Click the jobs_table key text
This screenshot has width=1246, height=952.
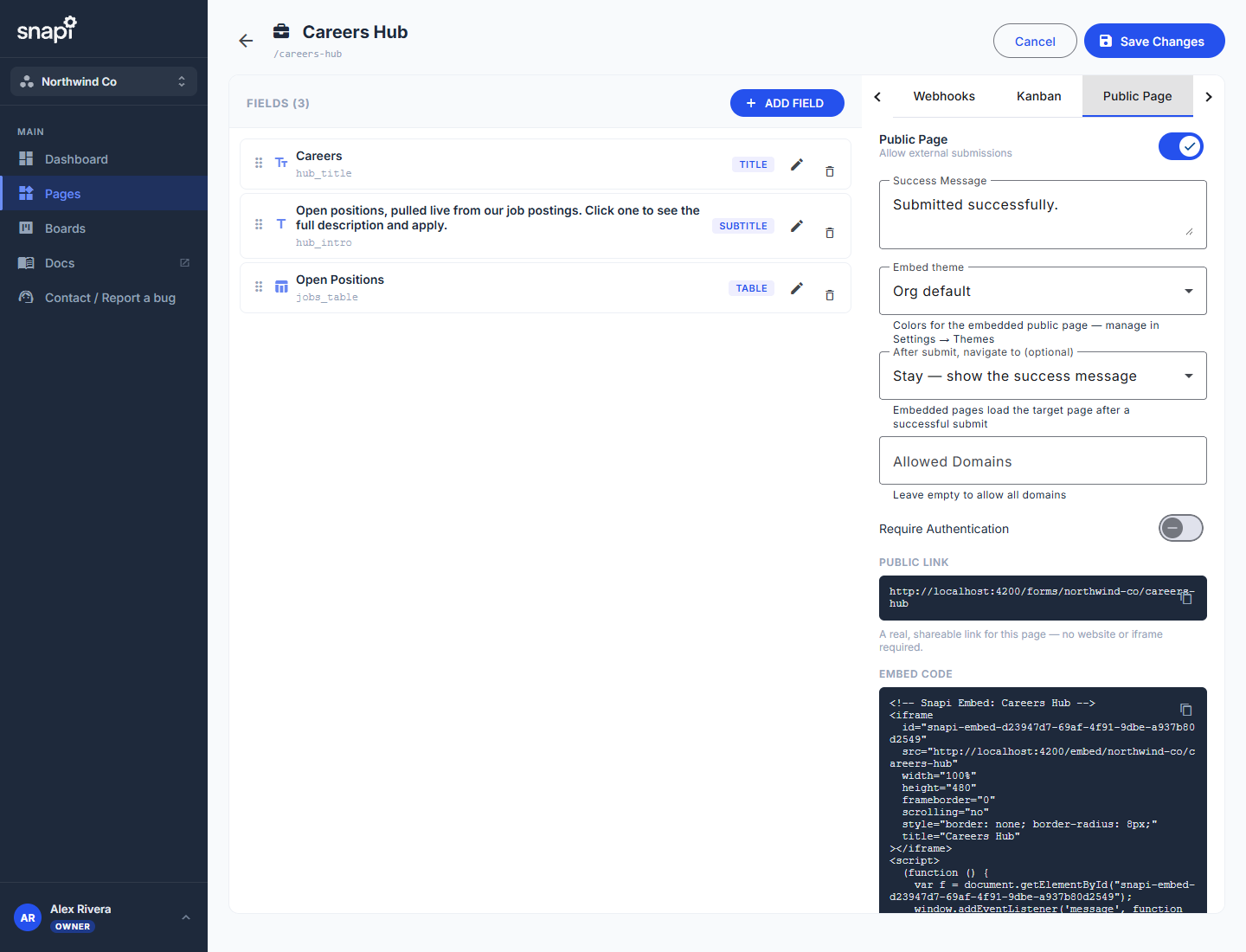327,297
